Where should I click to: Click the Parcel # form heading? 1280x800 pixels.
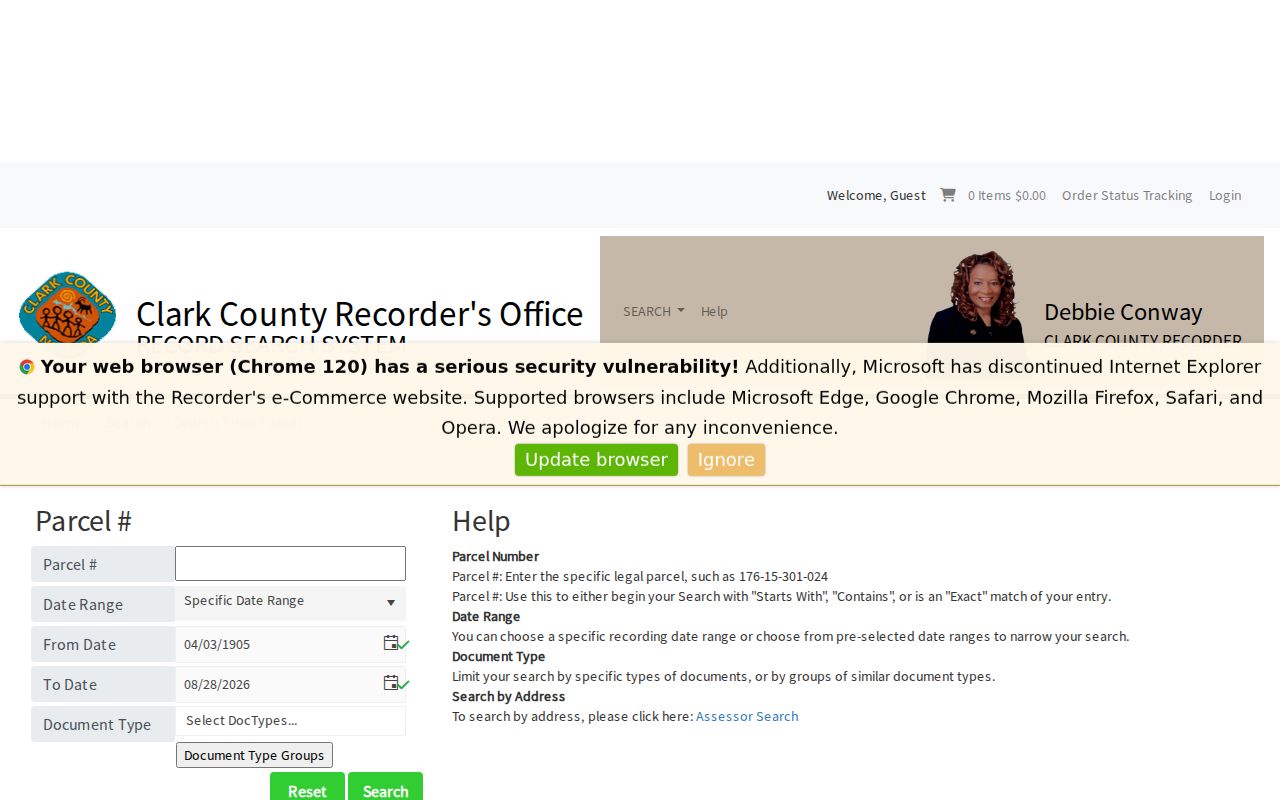[84, 521]
